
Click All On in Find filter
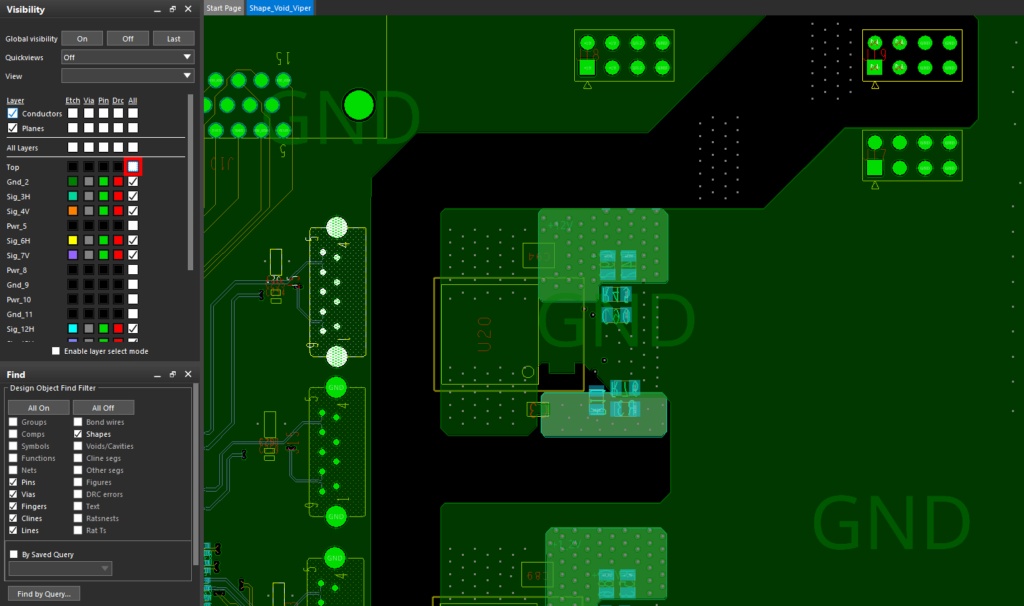pyautogui.click(x=39, y=407)
